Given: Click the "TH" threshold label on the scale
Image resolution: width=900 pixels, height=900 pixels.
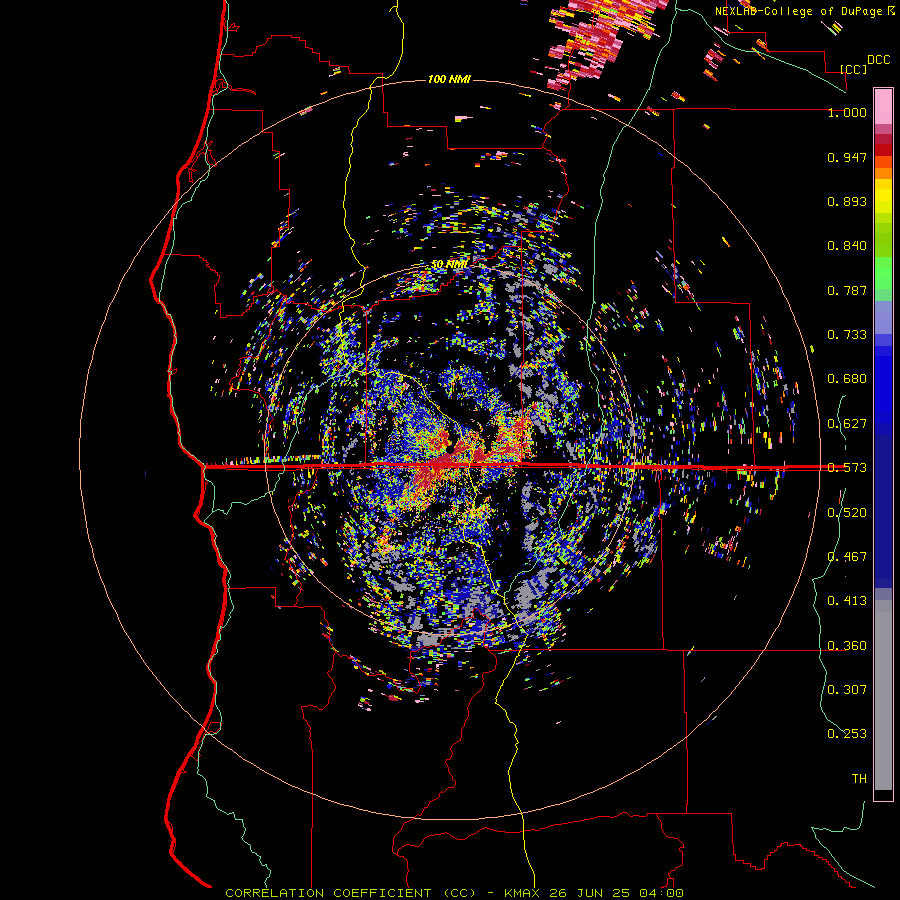Looking at the screenshot, I should 859,779.
